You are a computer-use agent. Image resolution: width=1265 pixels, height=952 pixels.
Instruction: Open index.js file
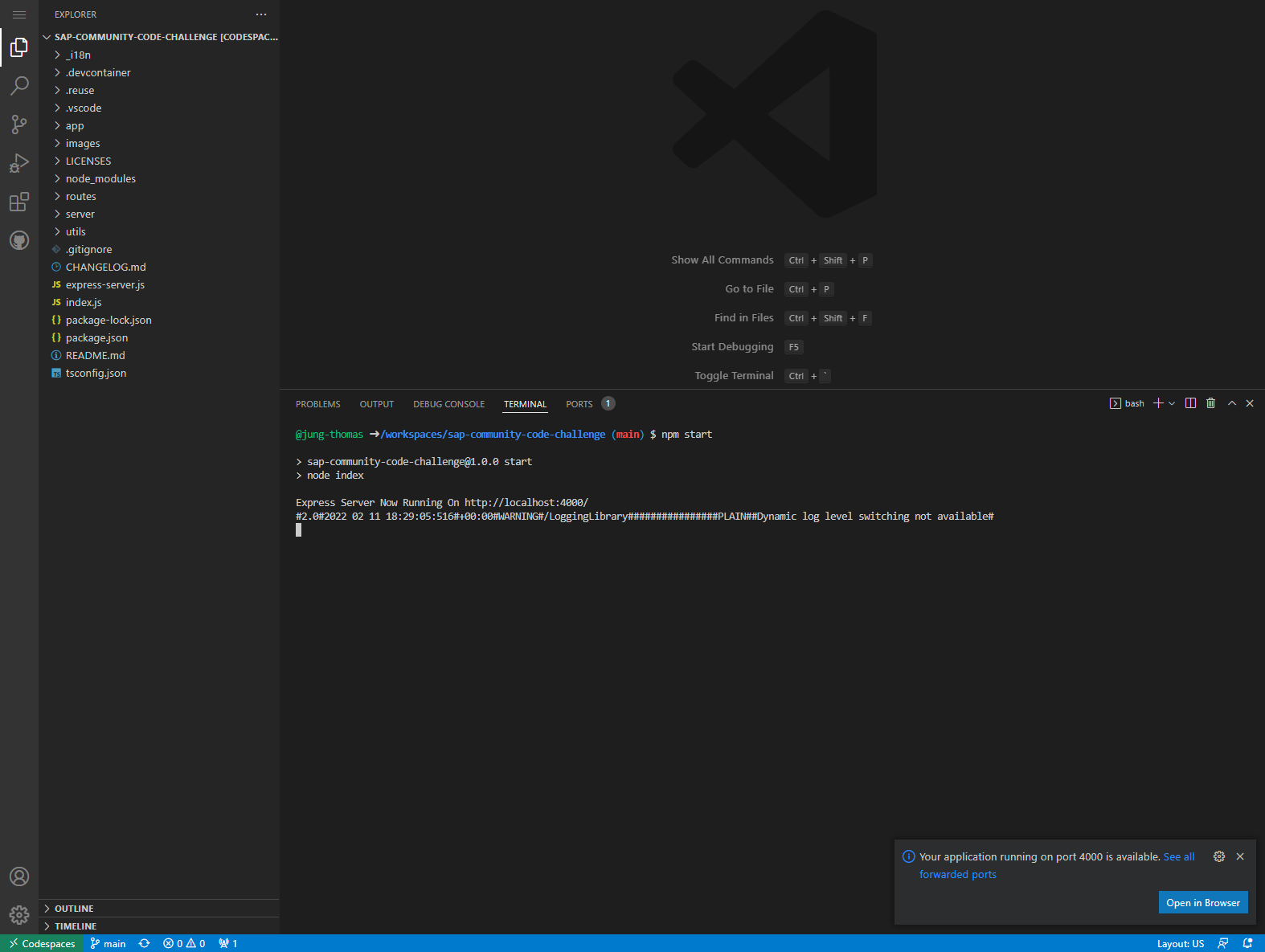point(159,302)
